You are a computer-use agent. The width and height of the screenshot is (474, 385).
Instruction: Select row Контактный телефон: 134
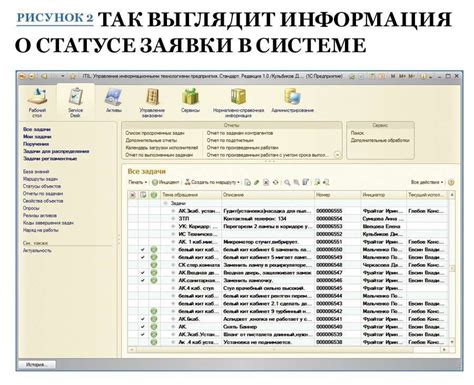288,219
